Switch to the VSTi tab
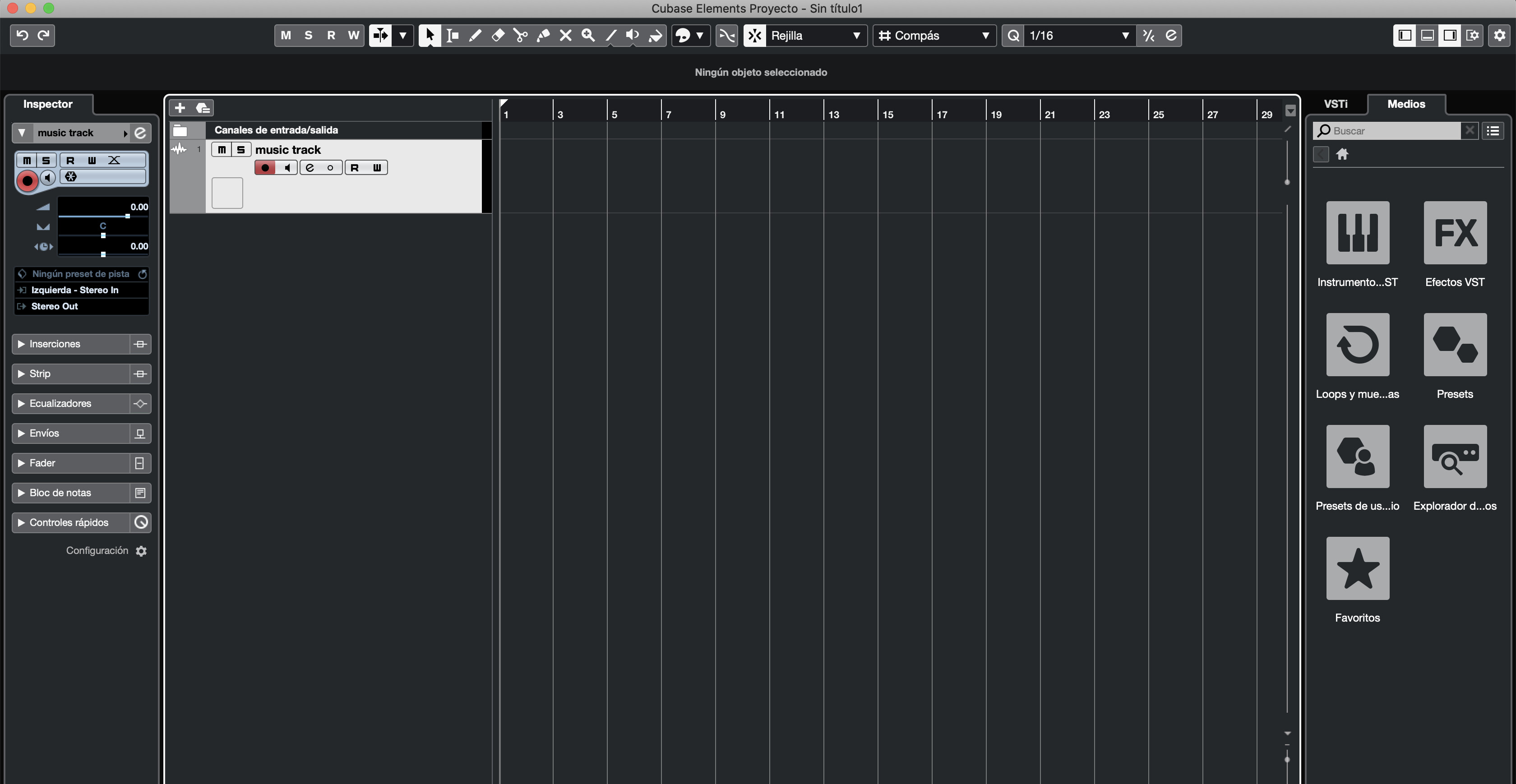The width and height of the screenshot is (1516, 784). click(x=1336, y=104)
